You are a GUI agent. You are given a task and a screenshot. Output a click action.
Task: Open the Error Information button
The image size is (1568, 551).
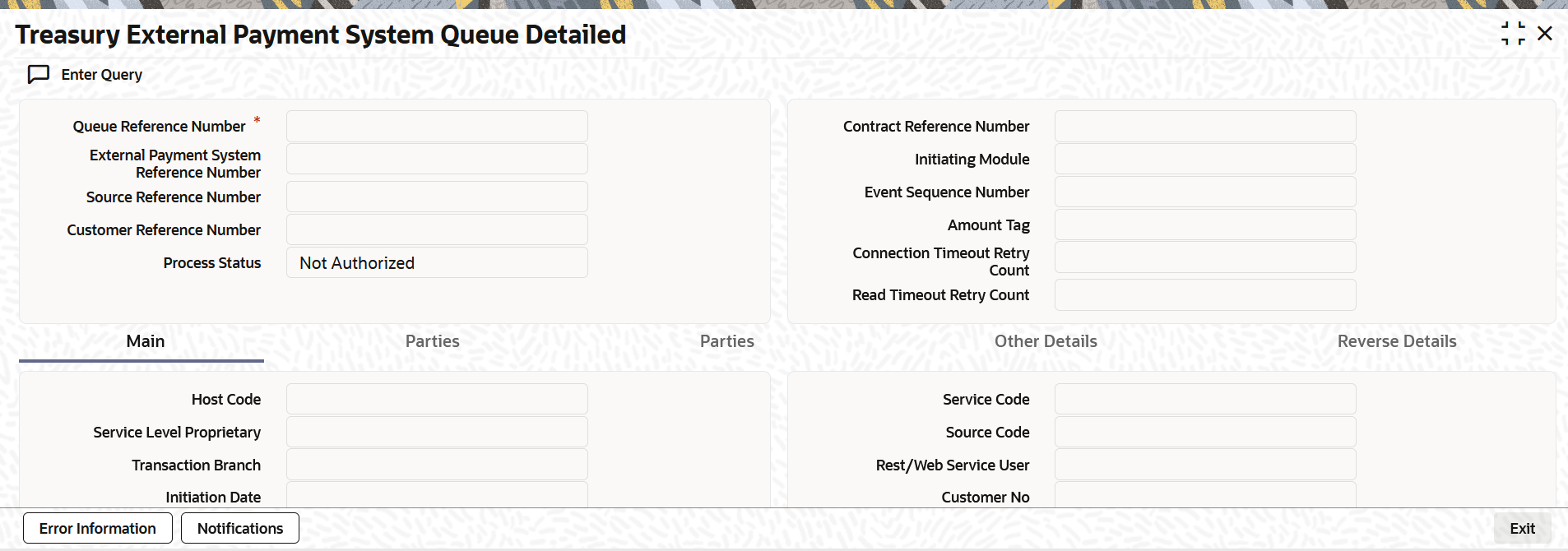coord(98,528)
